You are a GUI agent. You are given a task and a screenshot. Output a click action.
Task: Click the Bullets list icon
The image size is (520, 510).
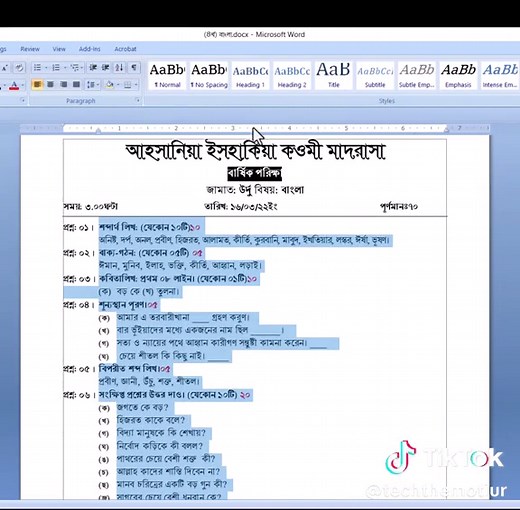click(37, 68)
